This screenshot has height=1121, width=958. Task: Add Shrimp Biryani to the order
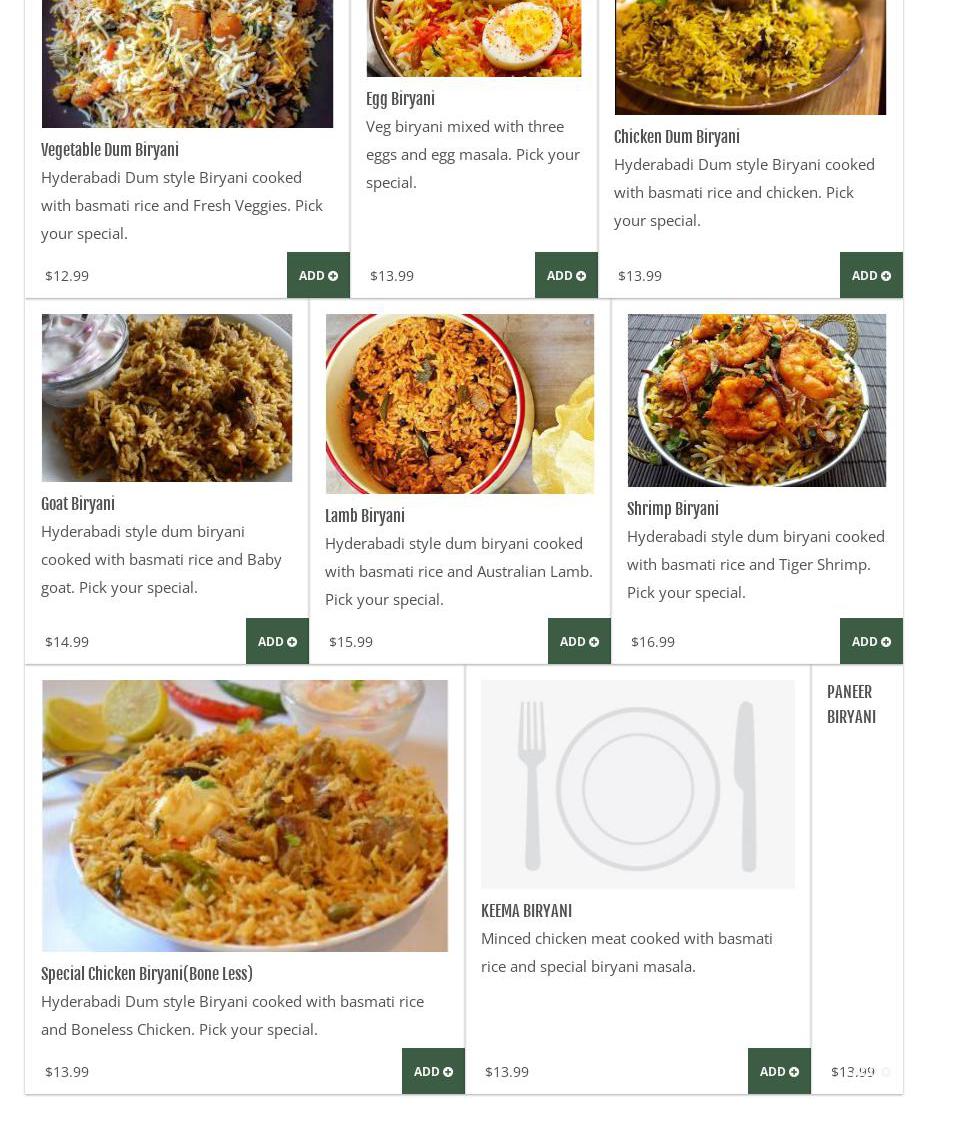point(871,641)
